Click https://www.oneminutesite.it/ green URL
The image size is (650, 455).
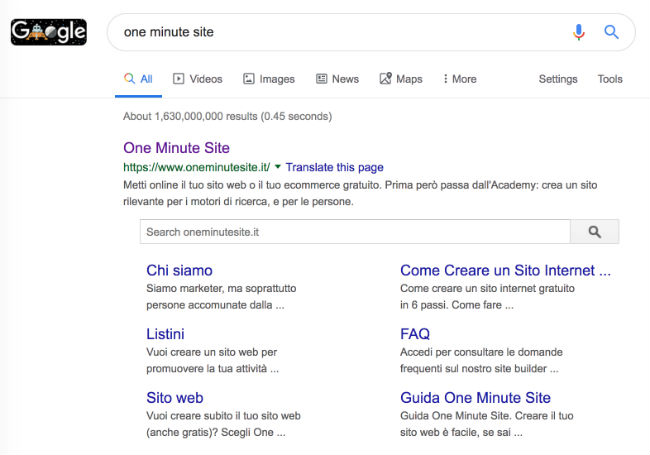tap(196, 167)
